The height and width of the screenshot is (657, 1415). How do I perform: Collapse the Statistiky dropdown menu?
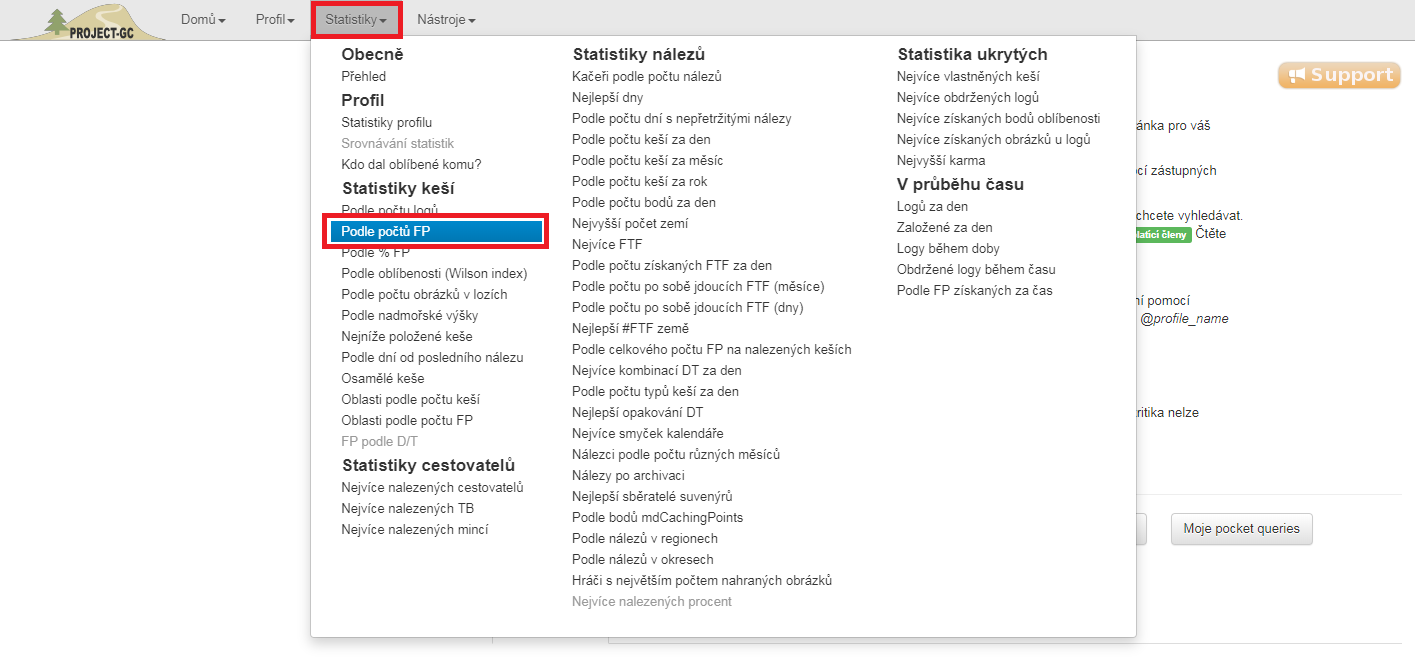pos(356,20)
